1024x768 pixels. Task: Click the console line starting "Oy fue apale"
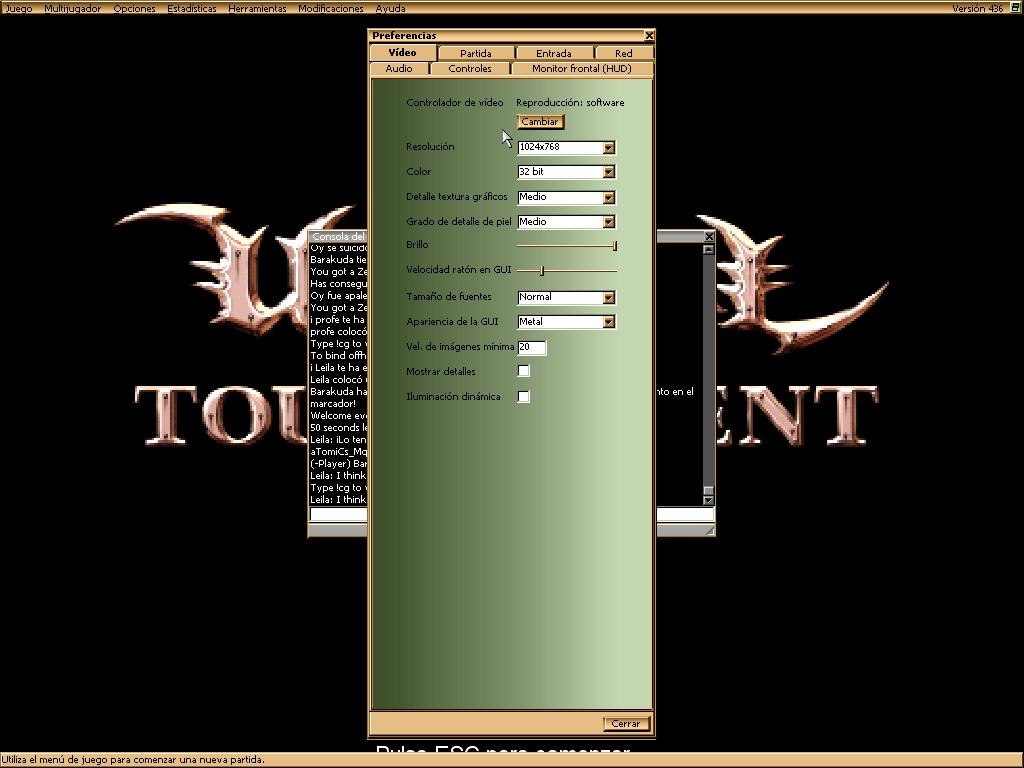[x=338, y=296]
